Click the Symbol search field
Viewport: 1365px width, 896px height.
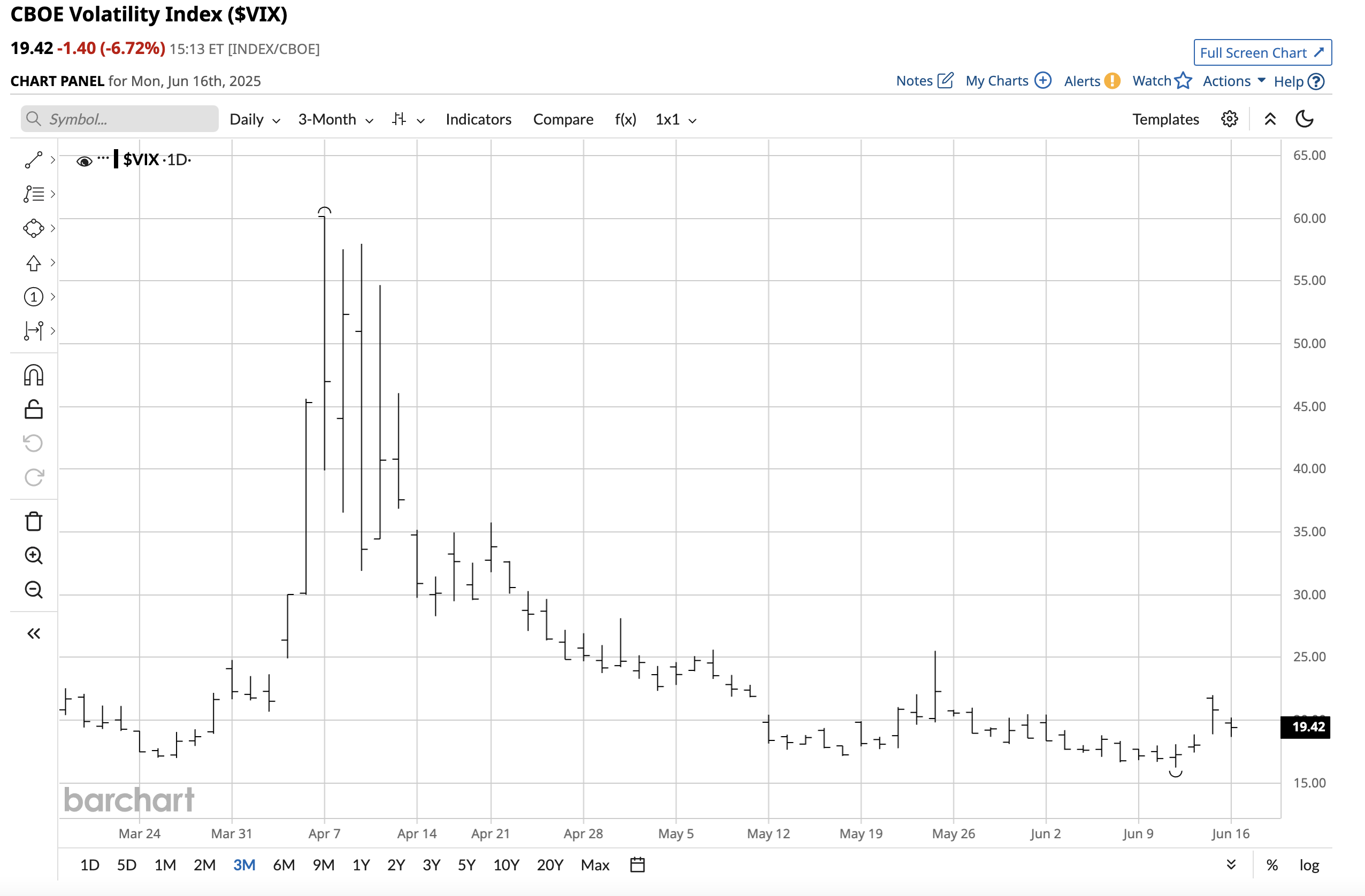119,119
